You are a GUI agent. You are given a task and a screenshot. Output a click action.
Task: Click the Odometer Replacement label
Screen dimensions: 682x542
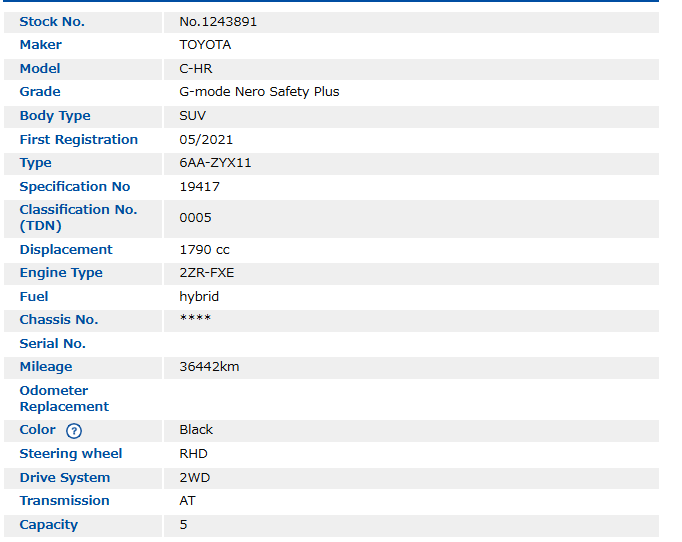[x=64, y=399]
